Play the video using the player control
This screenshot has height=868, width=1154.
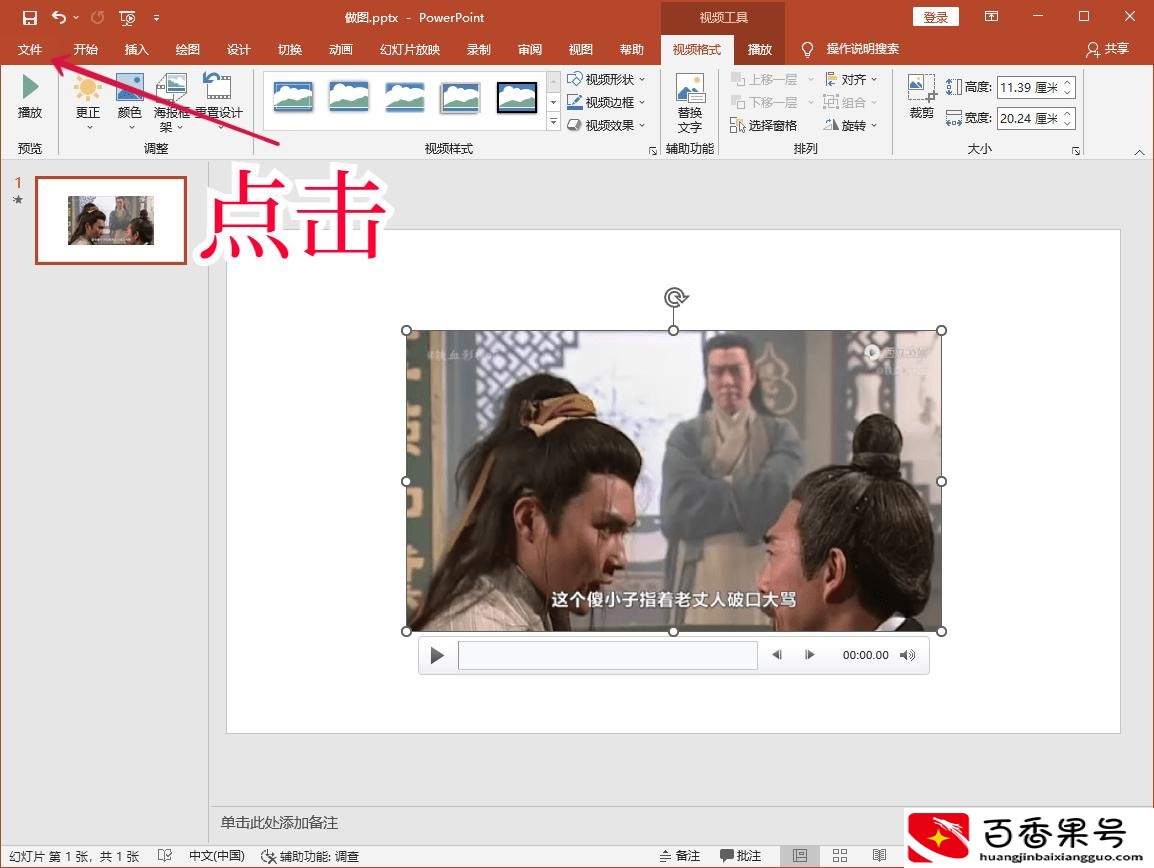[x=436, y=655]
